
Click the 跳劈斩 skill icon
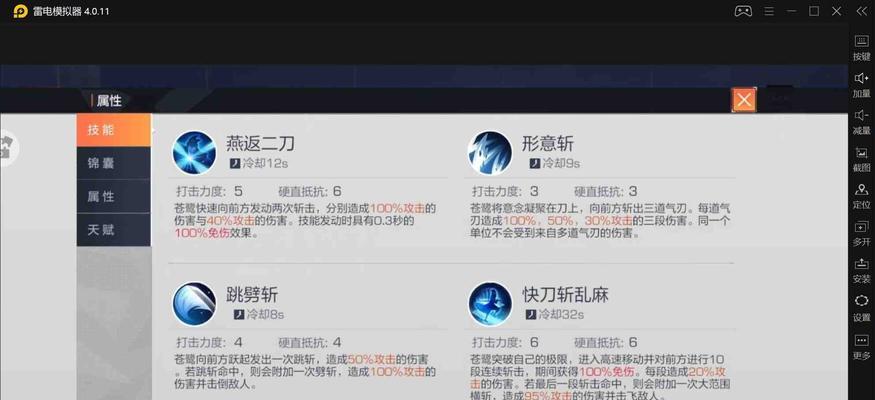click(x=194, y=304)
